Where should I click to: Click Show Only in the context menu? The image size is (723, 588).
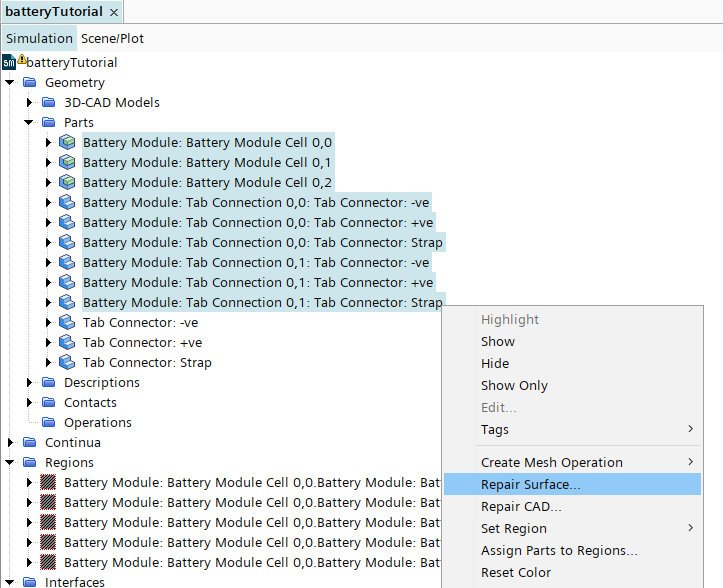[x=514, y=385]
